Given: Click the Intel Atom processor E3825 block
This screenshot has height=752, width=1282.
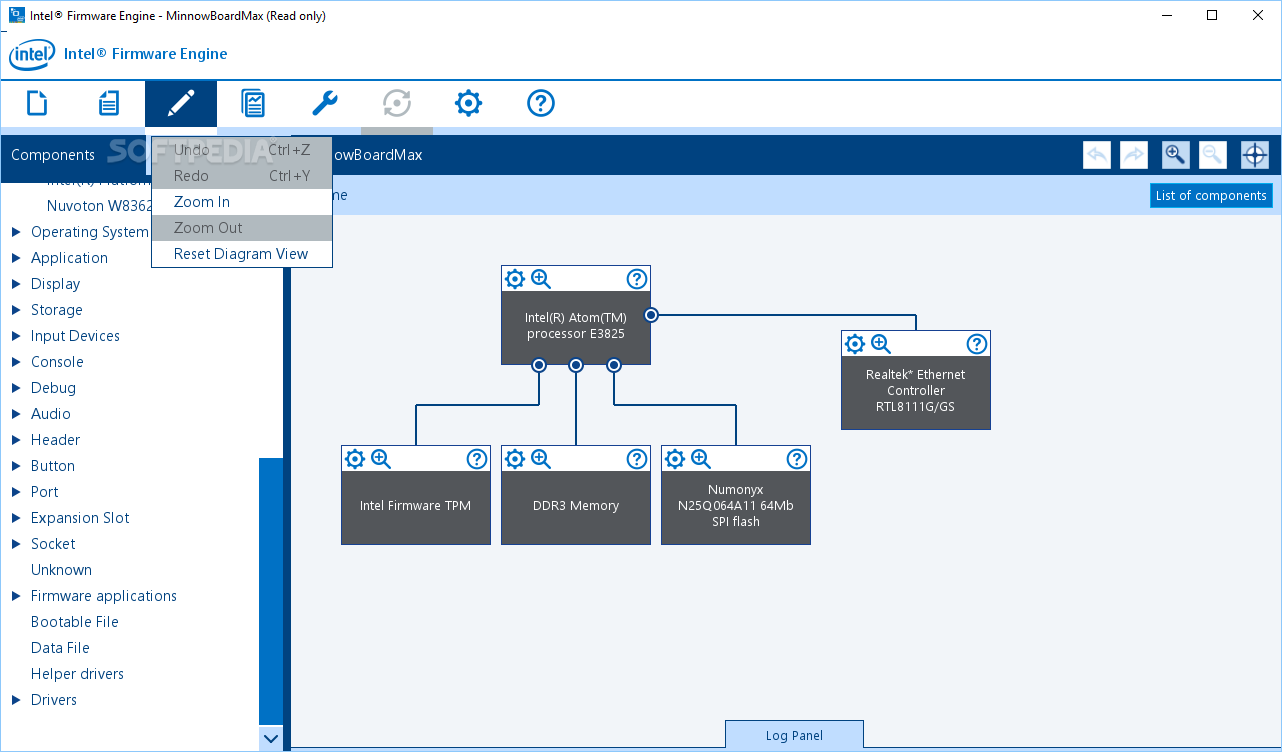Looking at the screenshot, I should click(576, 327).
